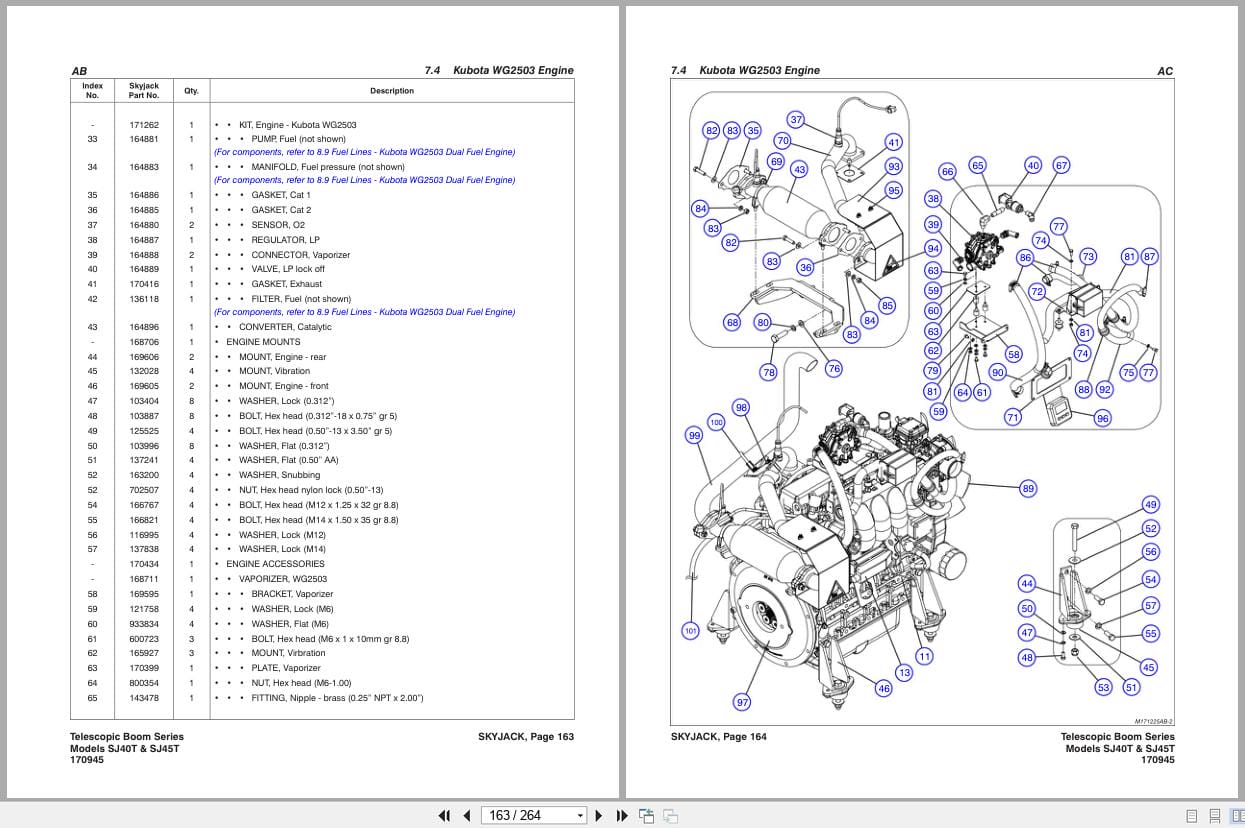The width and height of the screenshot is (1245, 828).
Task: Toggle two-page facing view
Action: pos(1238,816)
